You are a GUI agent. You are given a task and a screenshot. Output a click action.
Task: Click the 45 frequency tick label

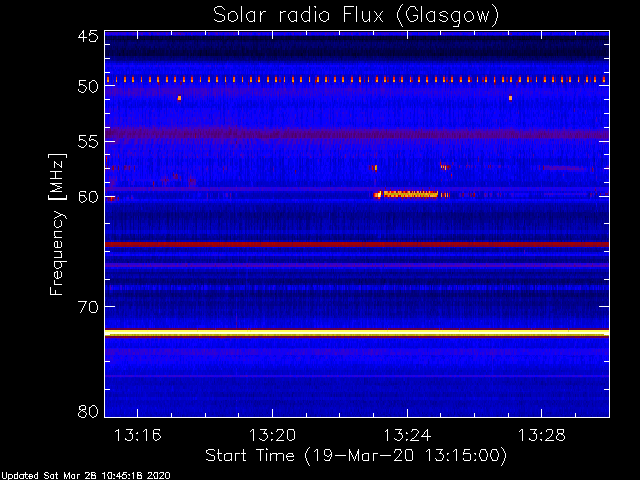88,37
